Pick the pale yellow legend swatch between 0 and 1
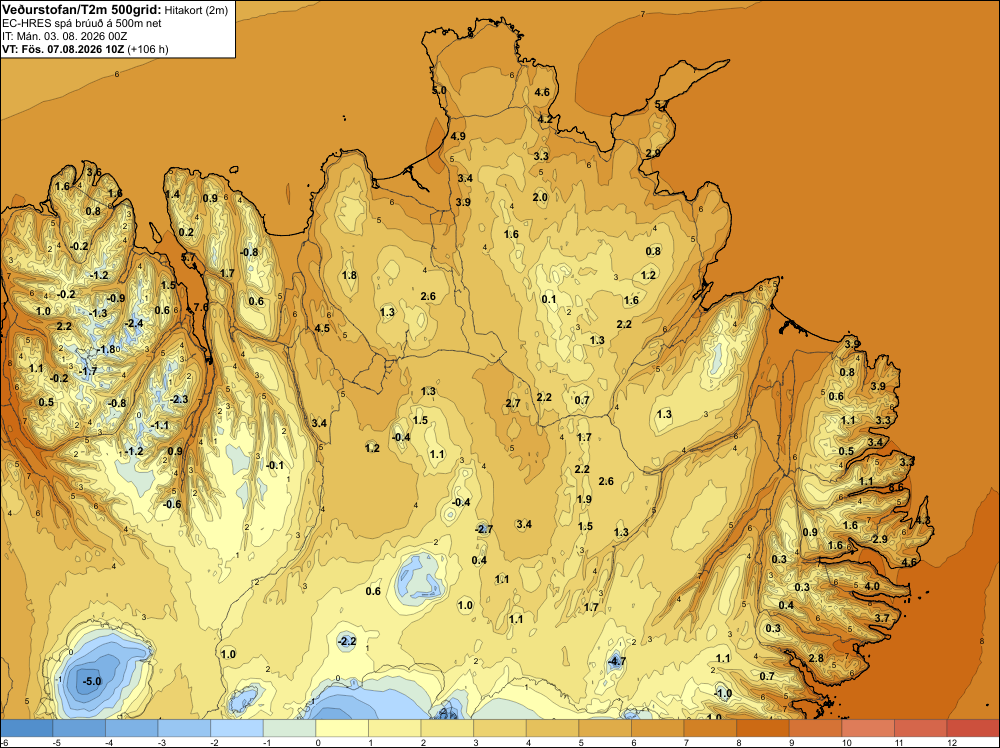Viewport: 1000px width, 748px height. 342,728
